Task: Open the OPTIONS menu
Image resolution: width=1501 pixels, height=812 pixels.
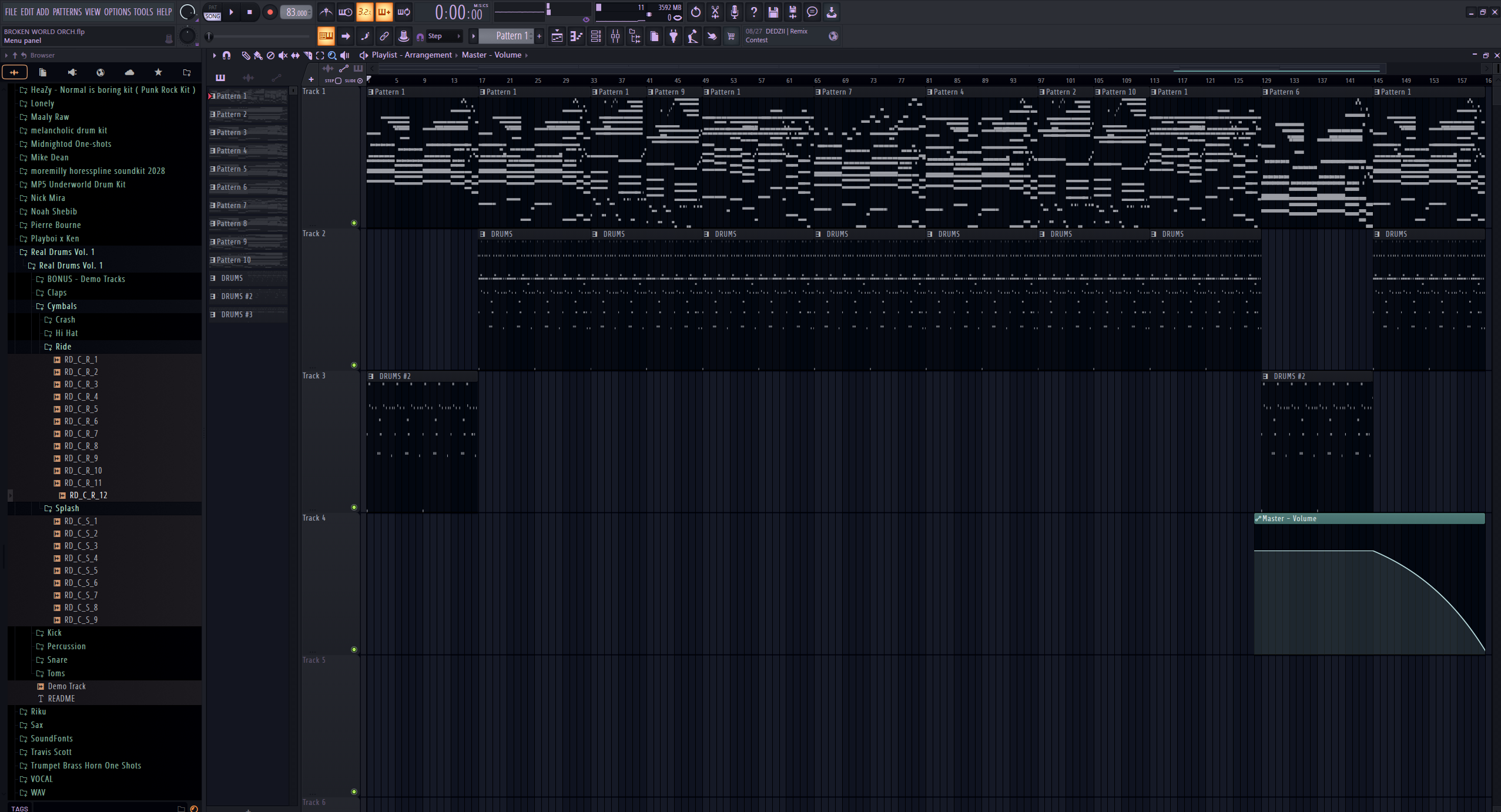Action: [117, 12]
